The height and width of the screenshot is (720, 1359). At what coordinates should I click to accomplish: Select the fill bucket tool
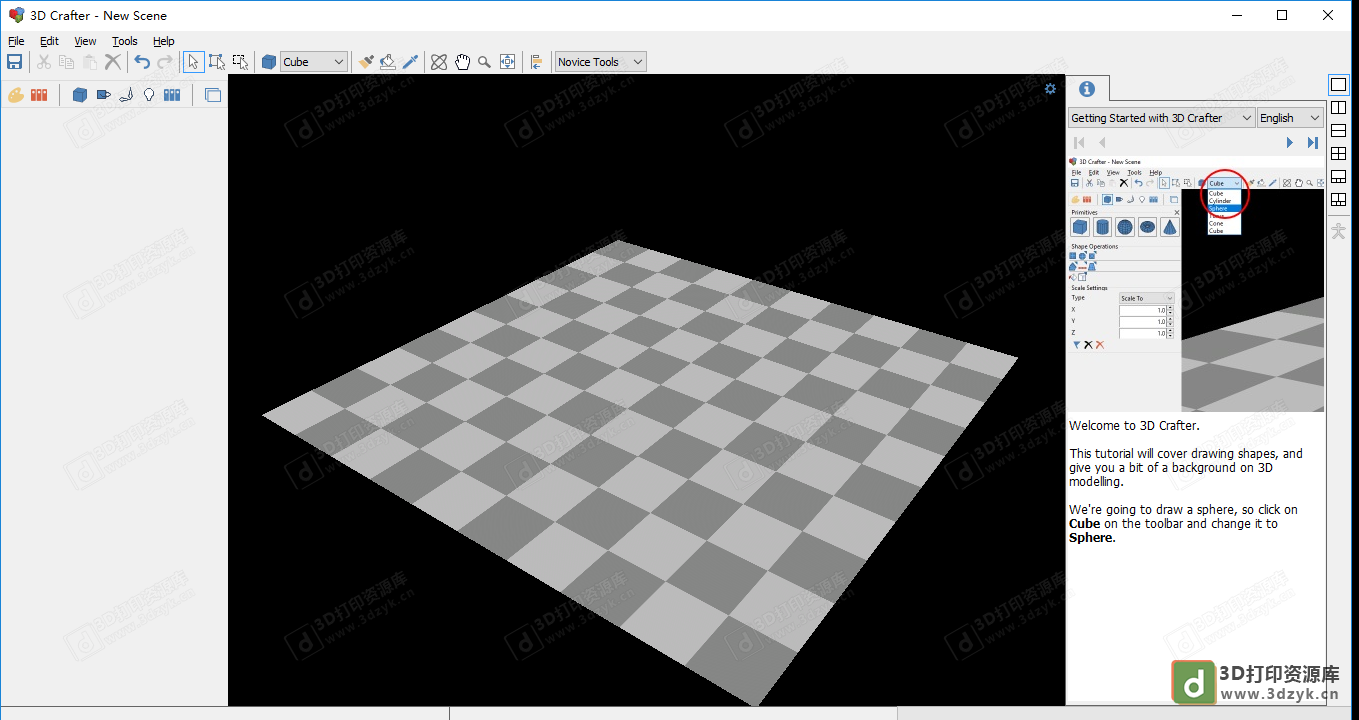(x=388, y=62)
